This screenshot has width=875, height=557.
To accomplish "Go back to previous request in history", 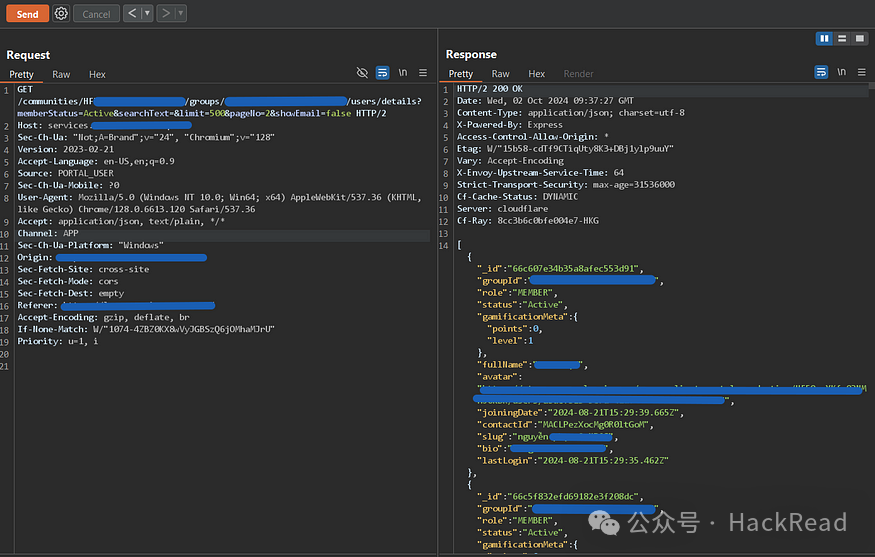I will (132, 14).
